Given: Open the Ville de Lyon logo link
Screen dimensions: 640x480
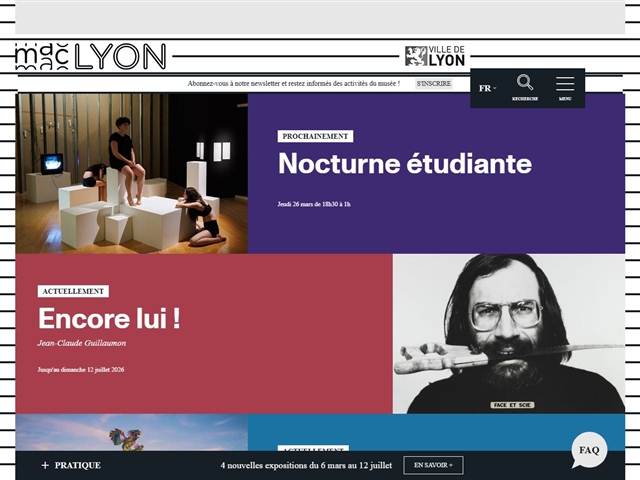Looking at the screenshot, I should point(435,56).
